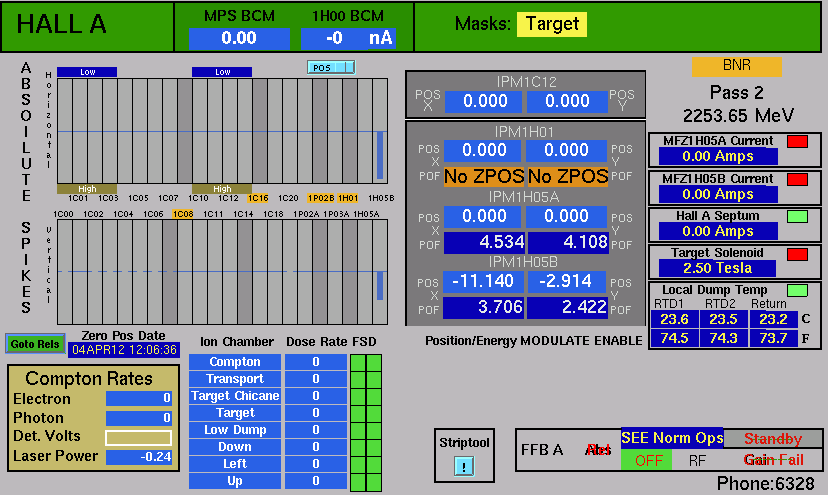Click Return Fahrenheit value 73.7
Image resolution: width=828 pixels, height=495 pixels.
774,338
